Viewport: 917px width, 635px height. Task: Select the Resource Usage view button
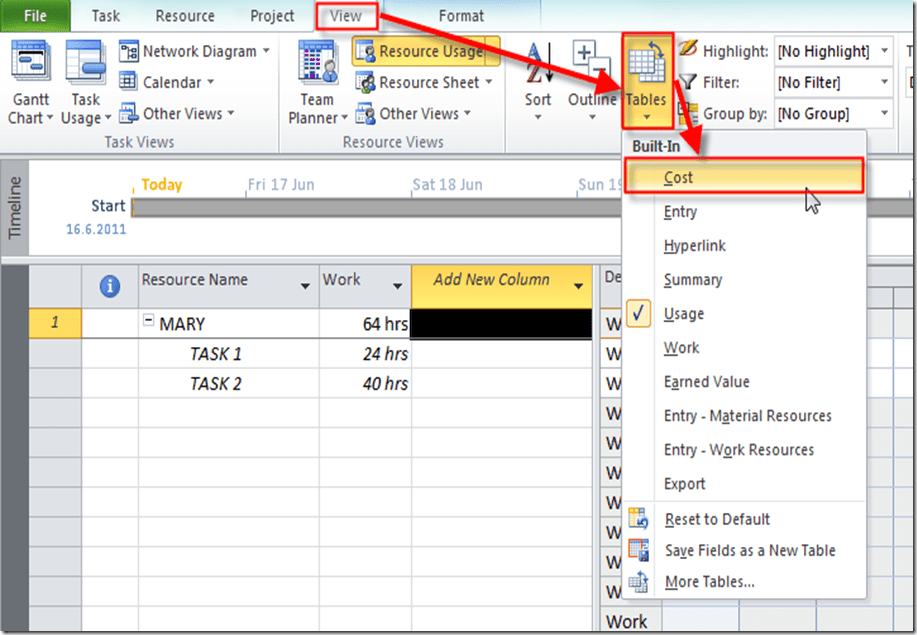[425, 51]
